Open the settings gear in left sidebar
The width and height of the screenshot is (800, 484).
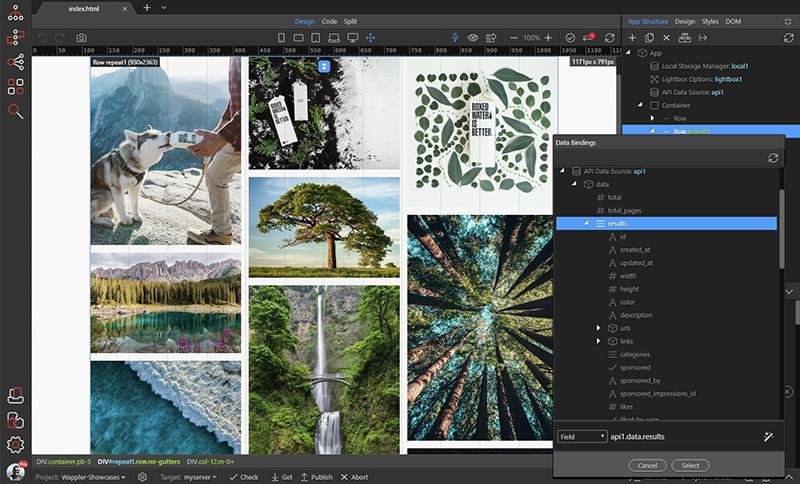(15, 444)
